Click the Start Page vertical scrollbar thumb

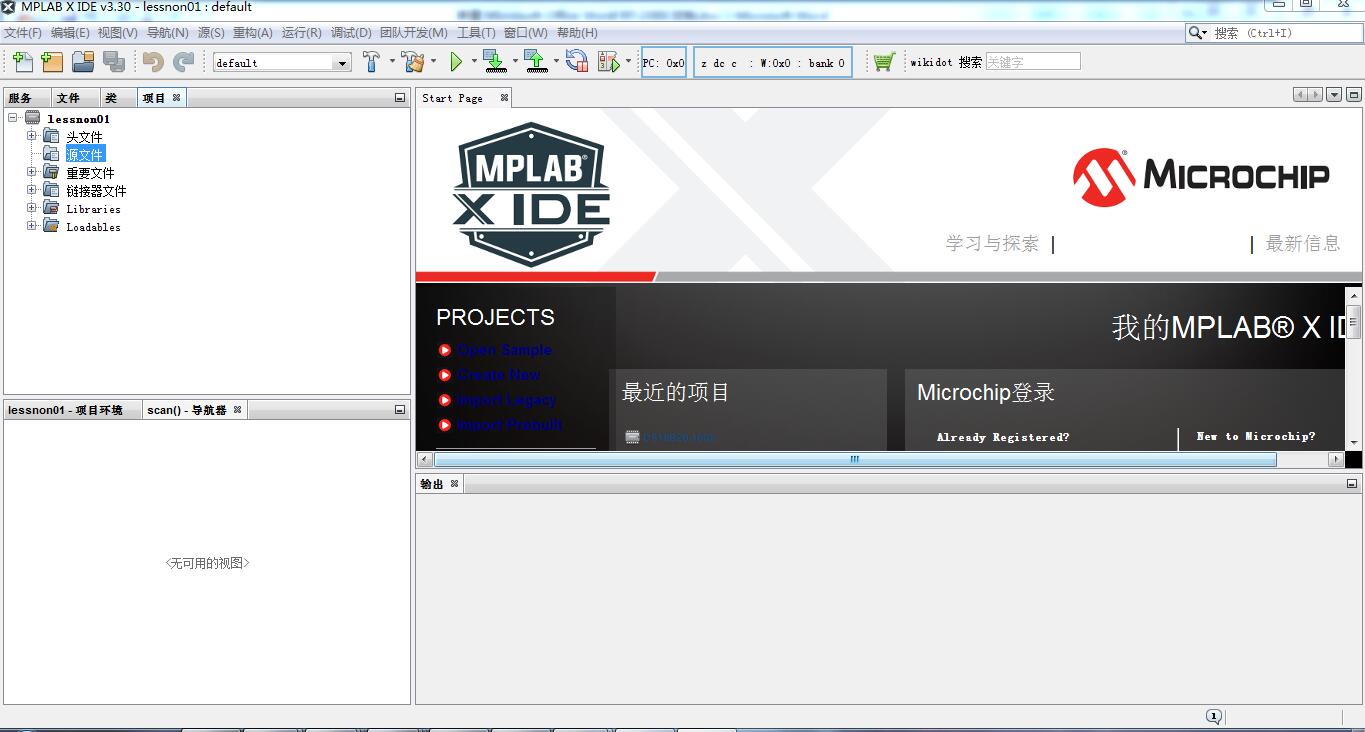pyautogui.click(x=1354, y=322)
